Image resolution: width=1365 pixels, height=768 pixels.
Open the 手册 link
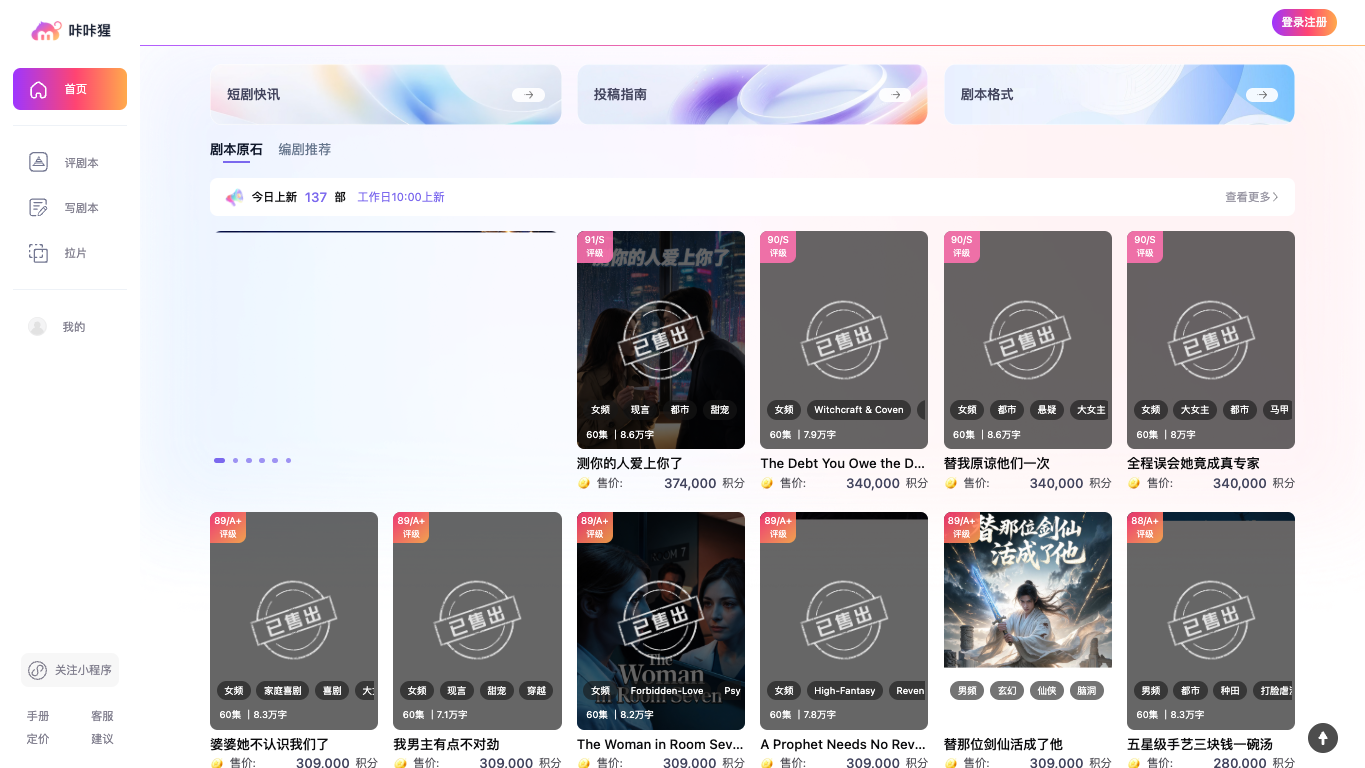pyautogui.click(x=38, y=716)
